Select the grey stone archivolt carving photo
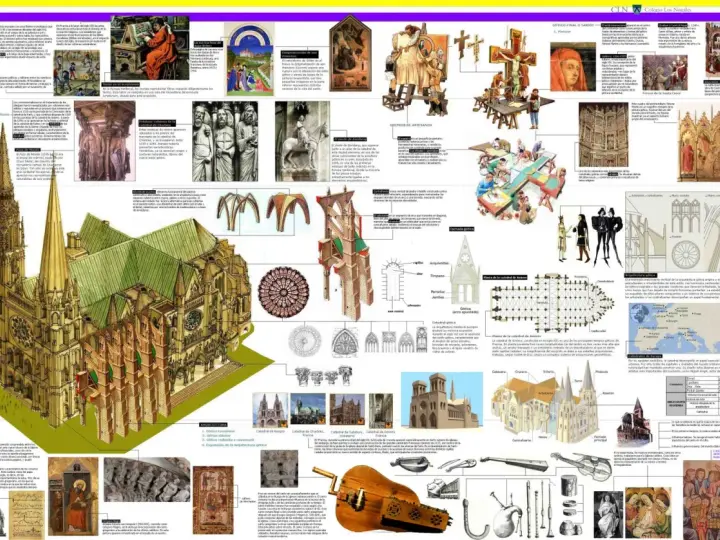 (x=147, y=479)
